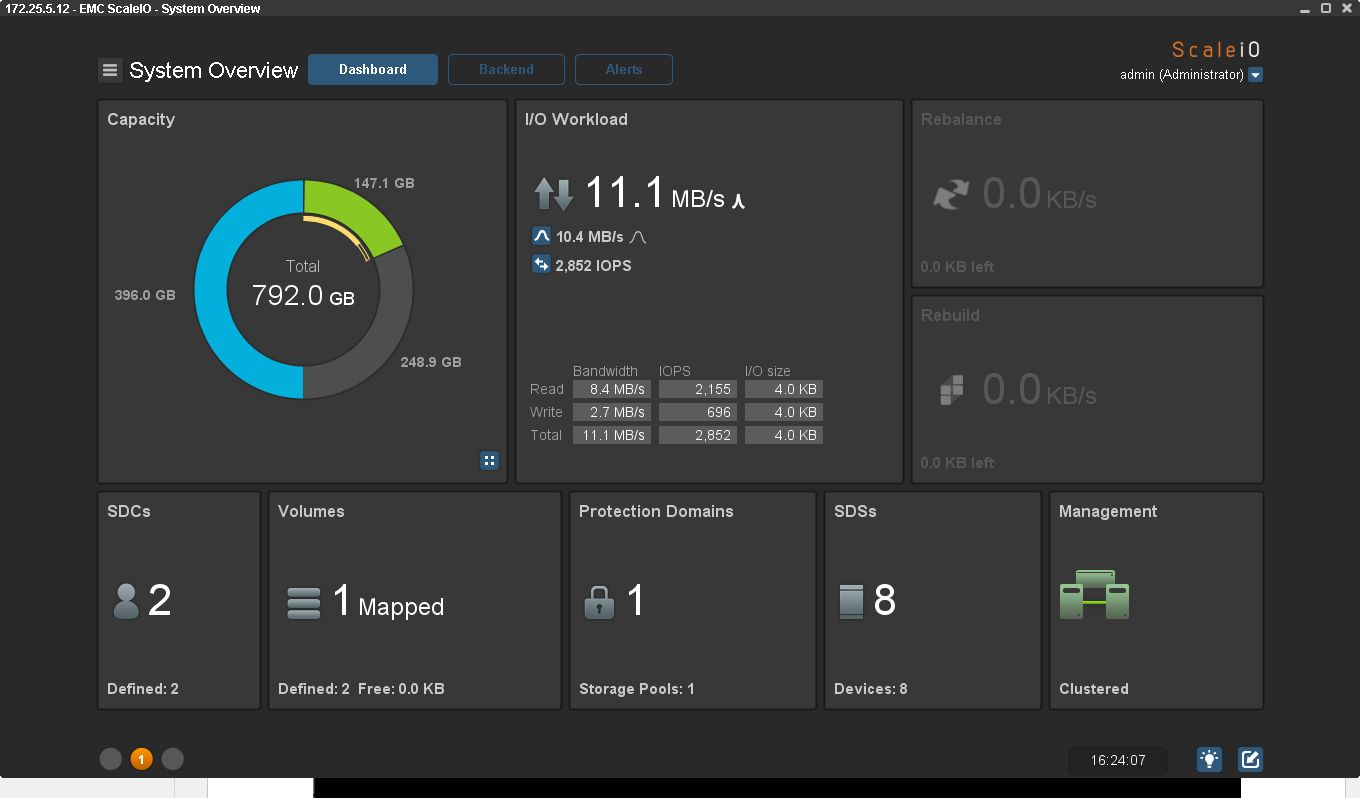
Task: Click the curve icon after 10.4 MB/s
Action: 638,238
